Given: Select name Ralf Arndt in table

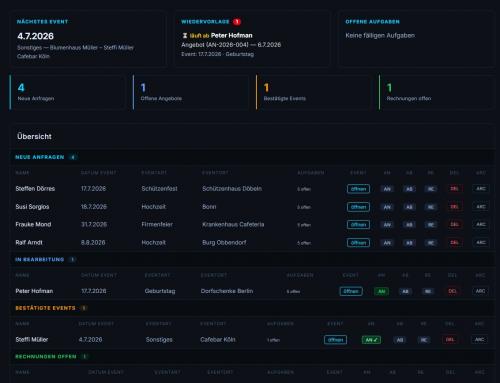Looking at the screenshot, I should [x=29, y=242].
